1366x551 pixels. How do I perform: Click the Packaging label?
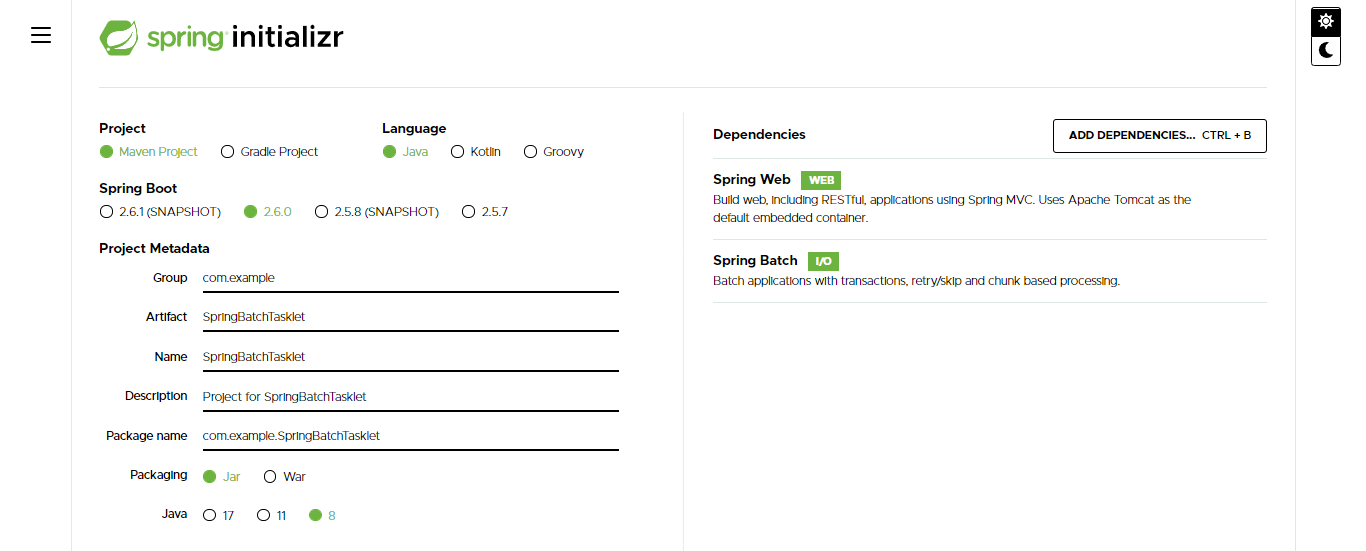tap(158, 475)
